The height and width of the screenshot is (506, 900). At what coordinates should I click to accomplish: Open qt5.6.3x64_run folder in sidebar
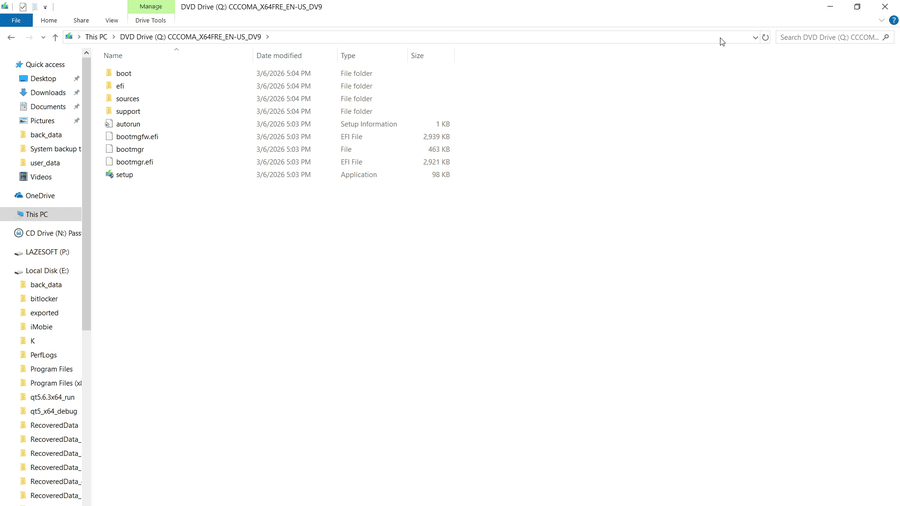[x=52, y=397]
